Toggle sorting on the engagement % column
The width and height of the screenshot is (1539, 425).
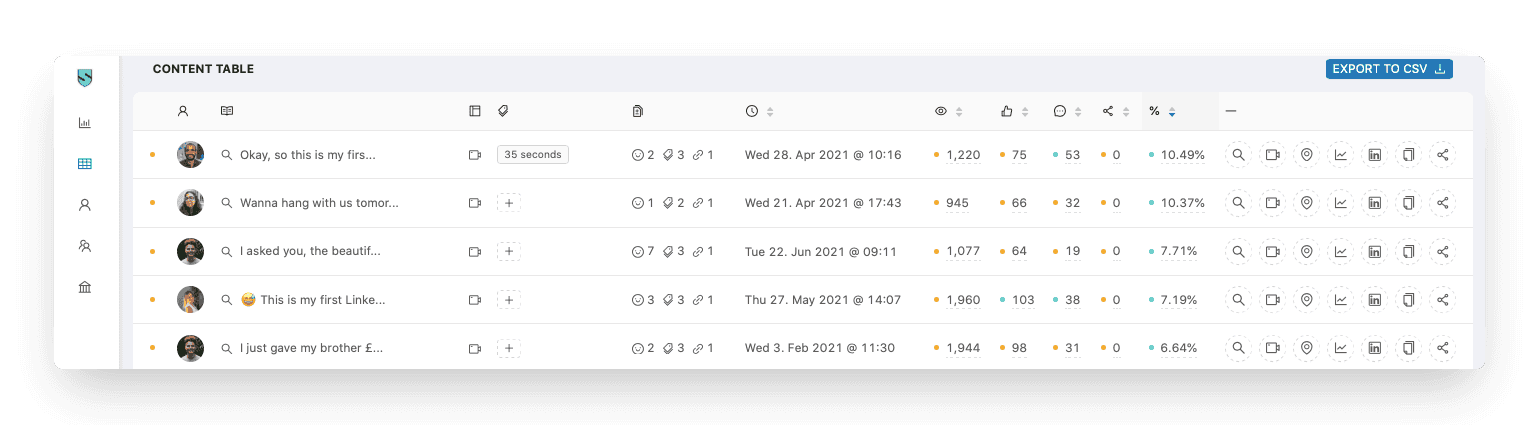pyautogui.click(x=1162, y=111)
